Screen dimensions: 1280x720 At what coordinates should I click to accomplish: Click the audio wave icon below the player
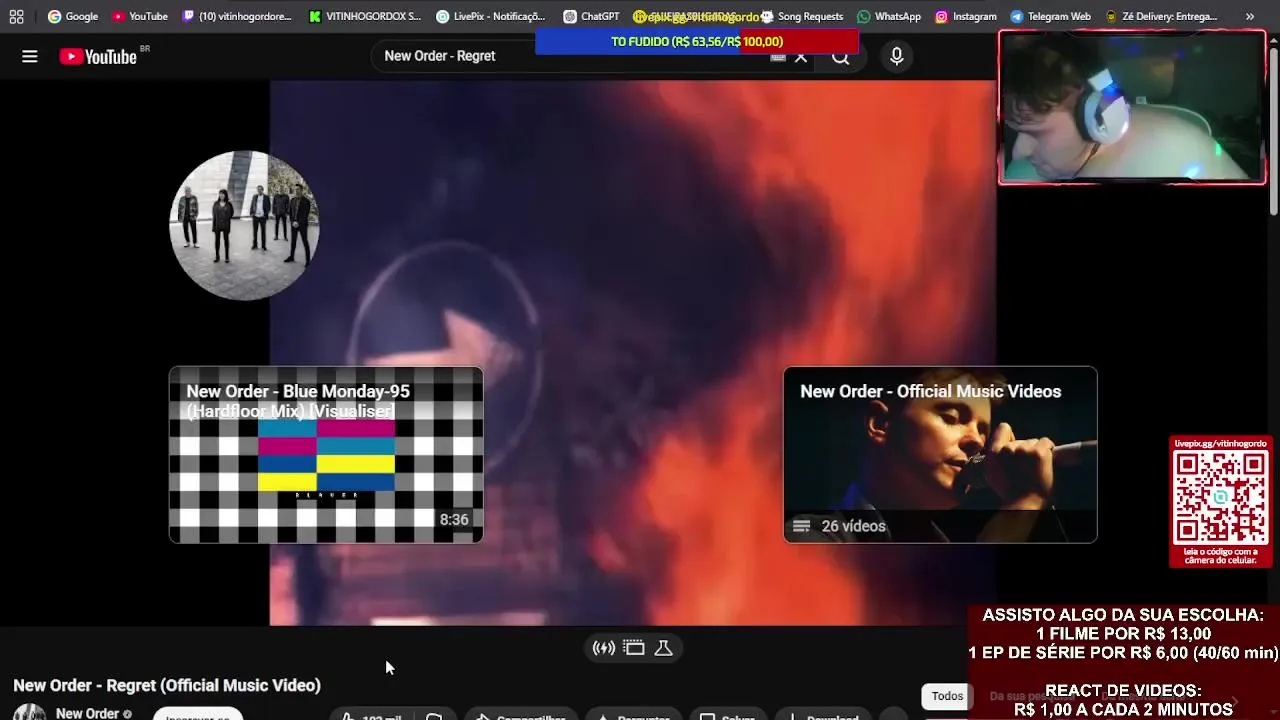pos(604,648)
